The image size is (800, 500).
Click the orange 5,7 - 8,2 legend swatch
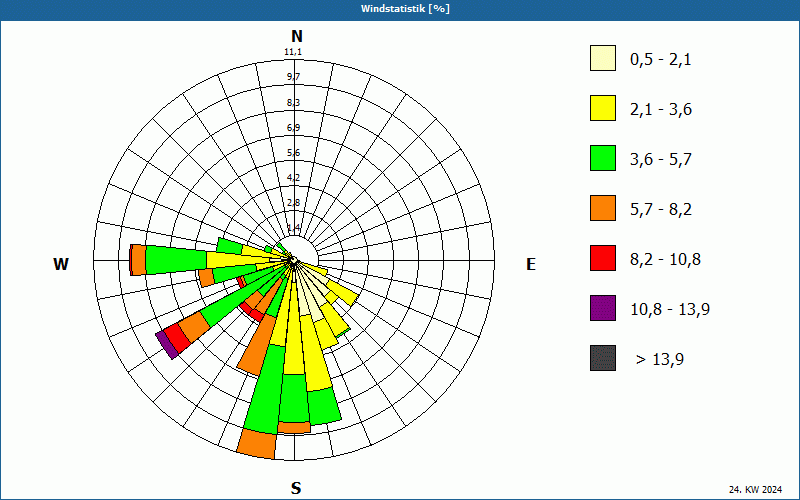pos(603,208)
